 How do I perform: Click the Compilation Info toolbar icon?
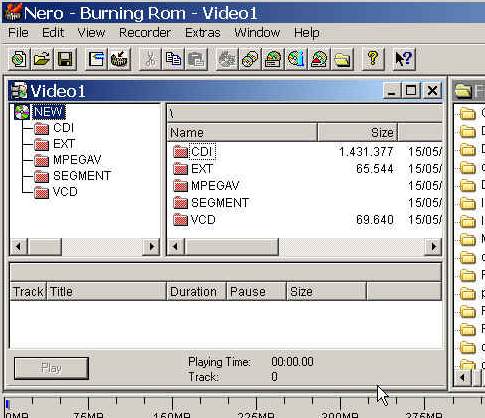point(96,59)
